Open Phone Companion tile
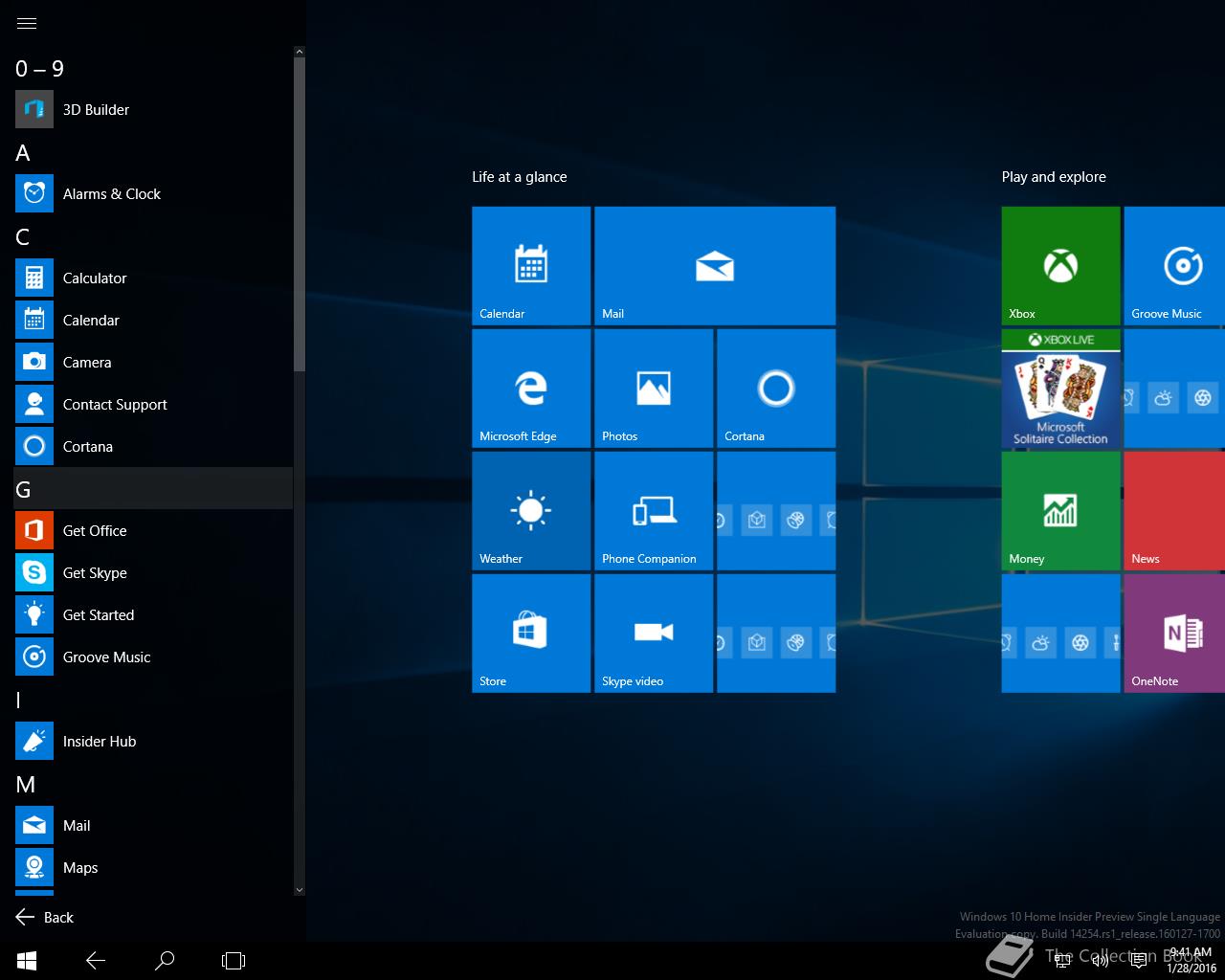Image resolution: width=1225 pixels, height=980 pixels. pyautogui.click(x=654, y=511)
